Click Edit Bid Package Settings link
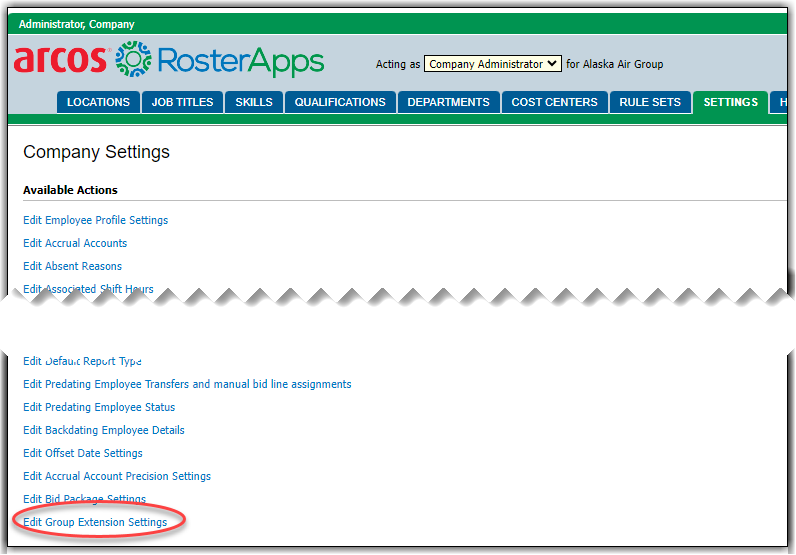This screenshot has height=555, width=796. point(84,499)
